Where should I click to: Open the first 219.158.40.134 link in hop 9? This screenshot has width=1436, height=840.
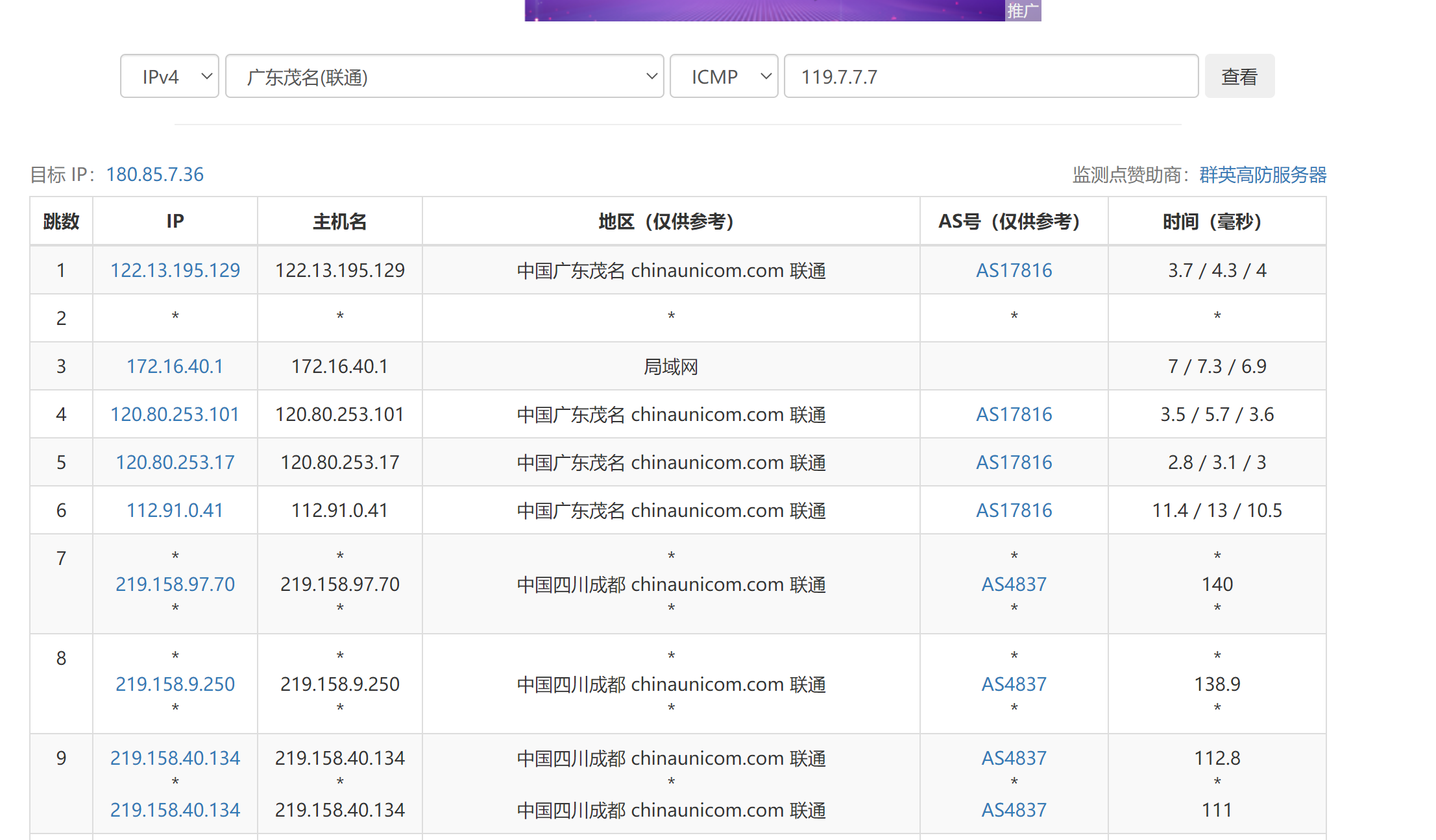click(175, 758)
